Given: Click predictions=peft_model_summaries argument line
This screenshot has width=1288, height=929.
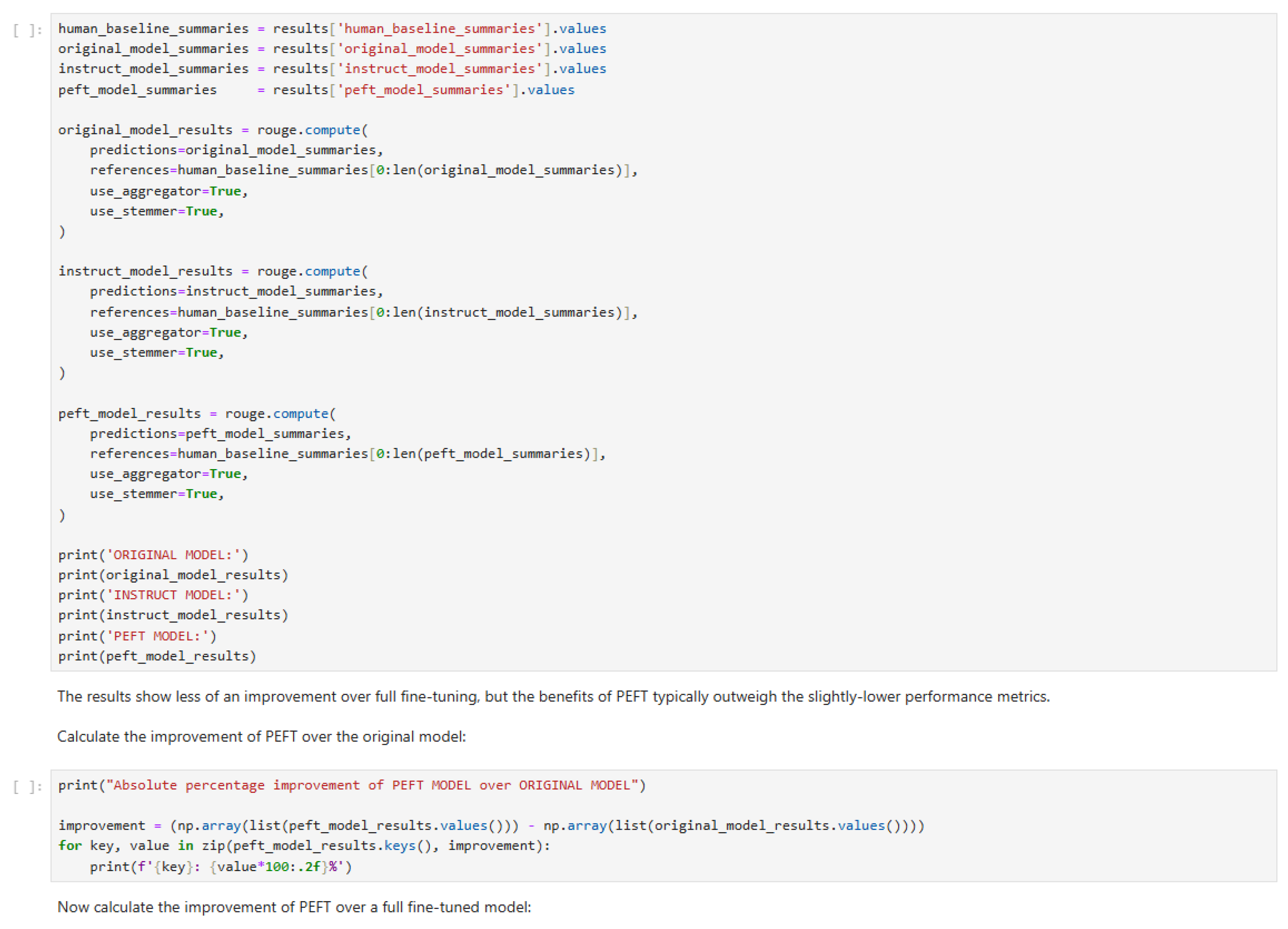Looking at the screenshot, I should tap(220, 434).
